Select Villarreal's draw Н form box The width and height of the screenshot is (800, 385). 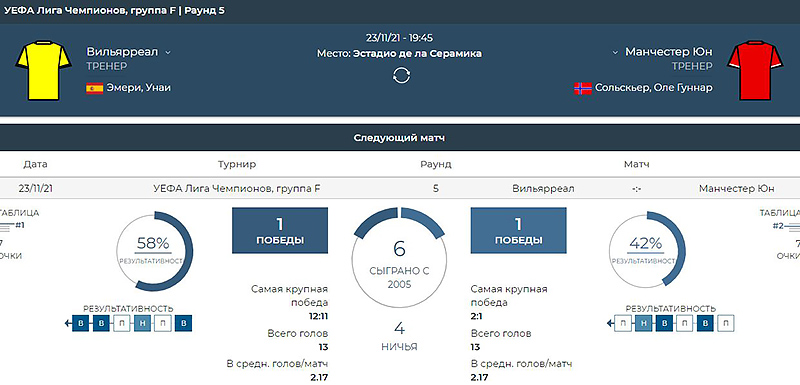pos(142,323)
